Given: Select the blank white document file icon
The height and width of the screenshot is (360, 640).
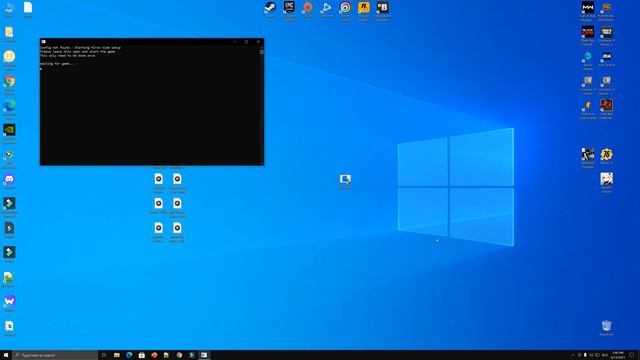Looking at the screenshot, I should [28, 7].
